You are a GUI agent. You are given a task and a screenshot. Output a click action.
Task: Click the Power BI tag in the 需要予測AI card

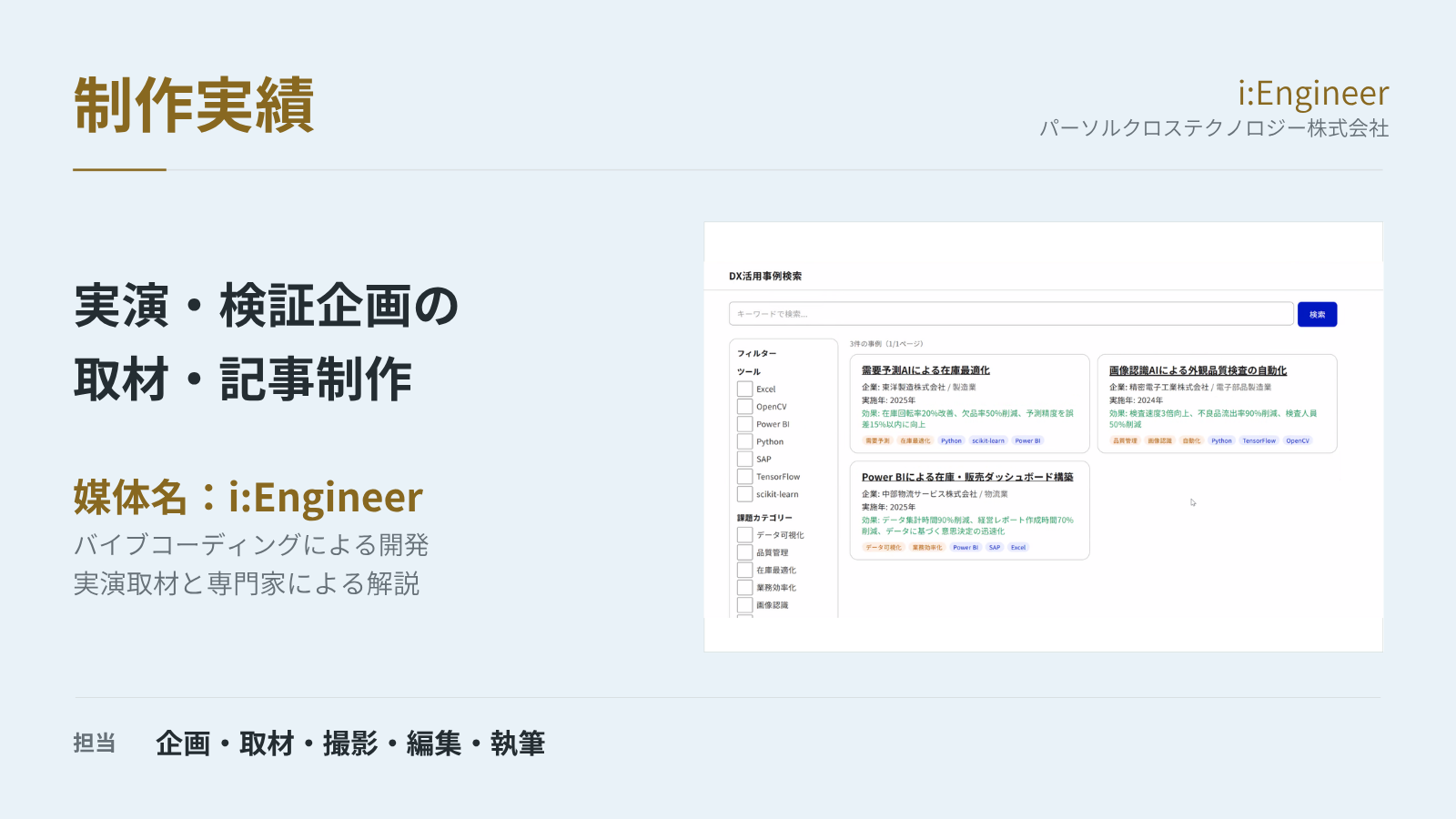coord(1027,440)
